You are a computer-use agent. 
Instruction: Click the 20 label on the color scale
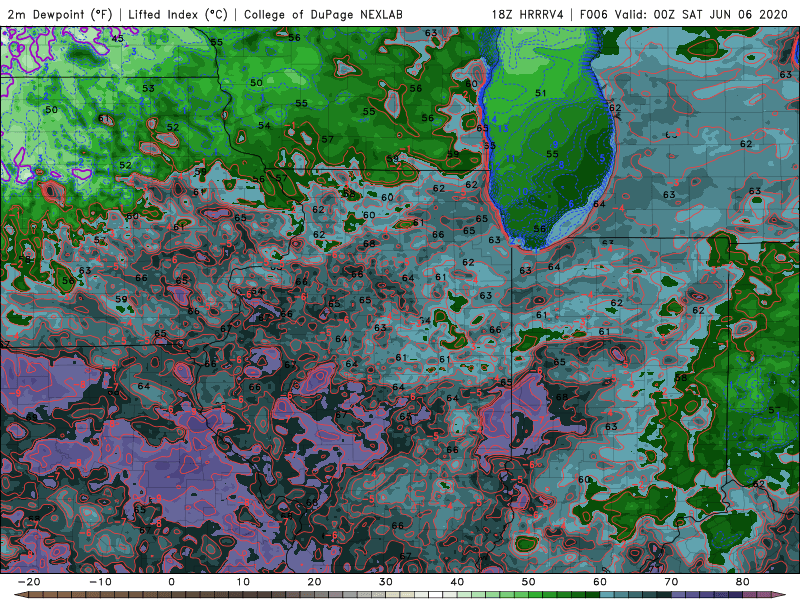[x=314, y=582]
